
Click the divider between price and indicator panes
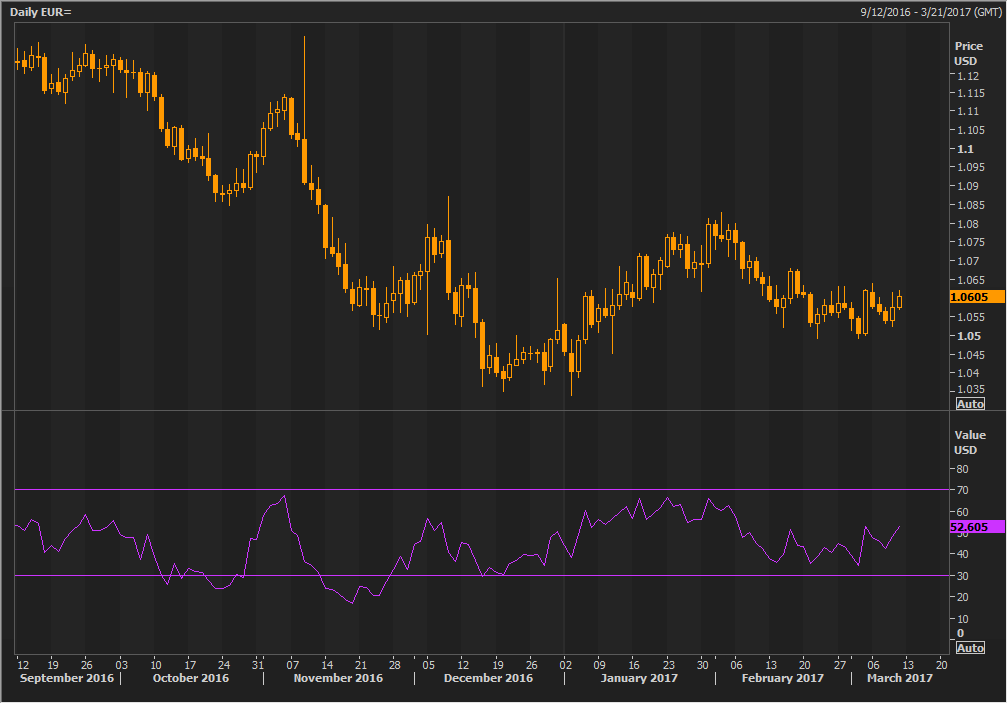point(480,411)
